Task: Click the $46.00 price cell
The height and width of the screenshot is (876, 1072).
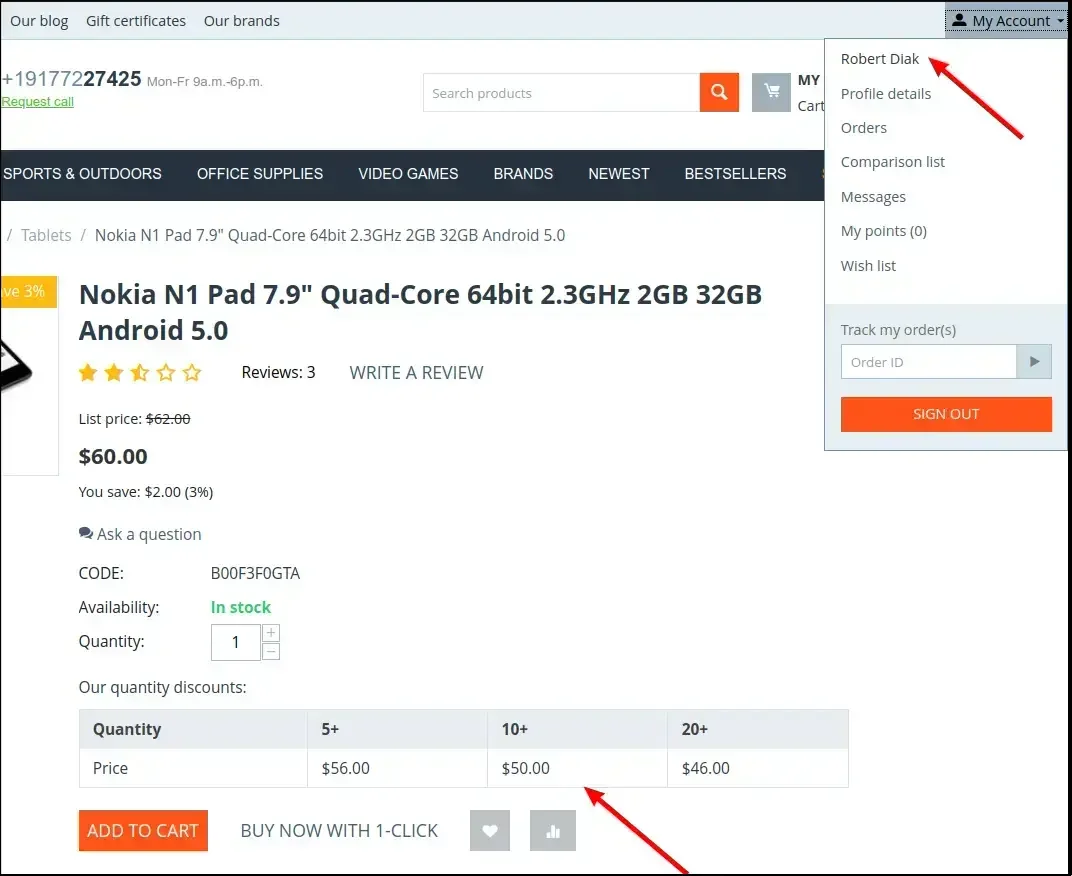Action: [758, 768]
